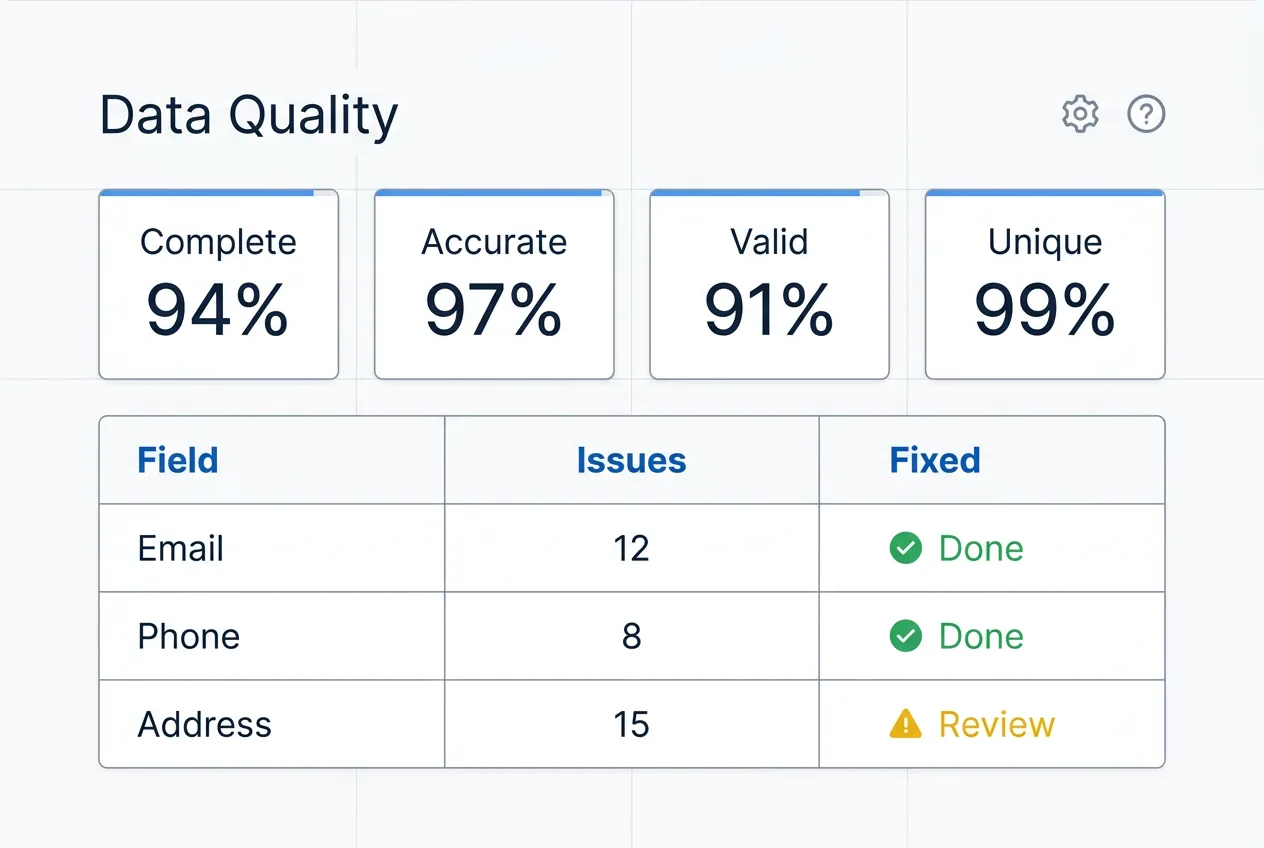Click the help question mark icon

pyautogui.click(x=1146, y=114)
